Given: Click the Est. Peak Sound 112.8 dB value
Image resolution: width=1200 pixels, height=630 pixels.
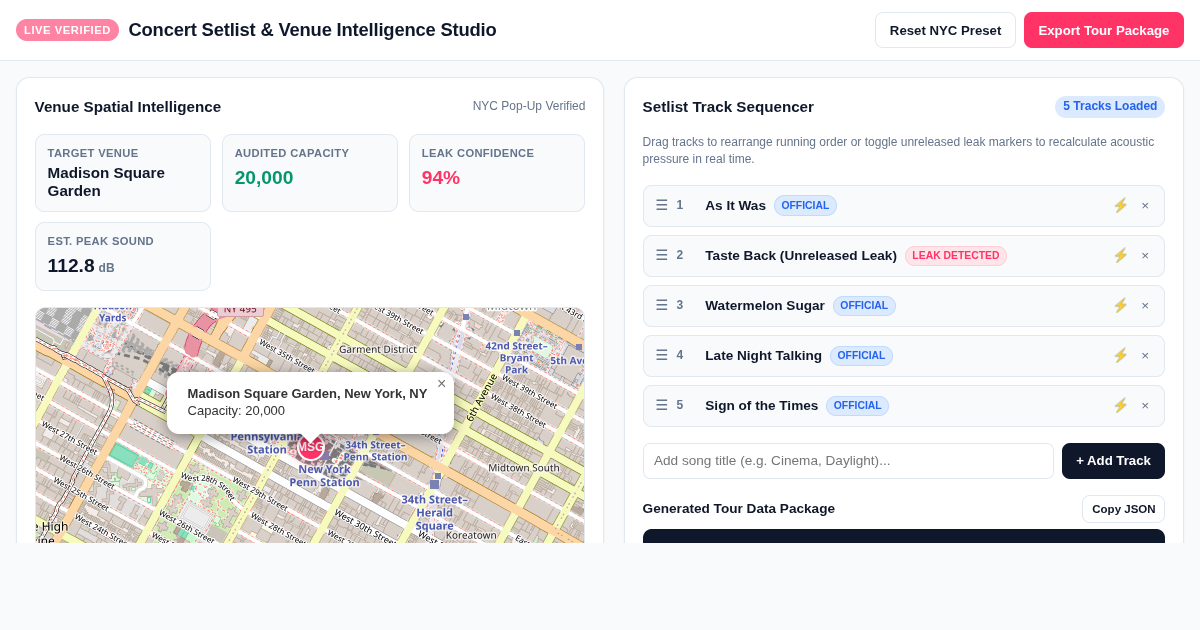Looking at the screenshot, I should (81, 266).
